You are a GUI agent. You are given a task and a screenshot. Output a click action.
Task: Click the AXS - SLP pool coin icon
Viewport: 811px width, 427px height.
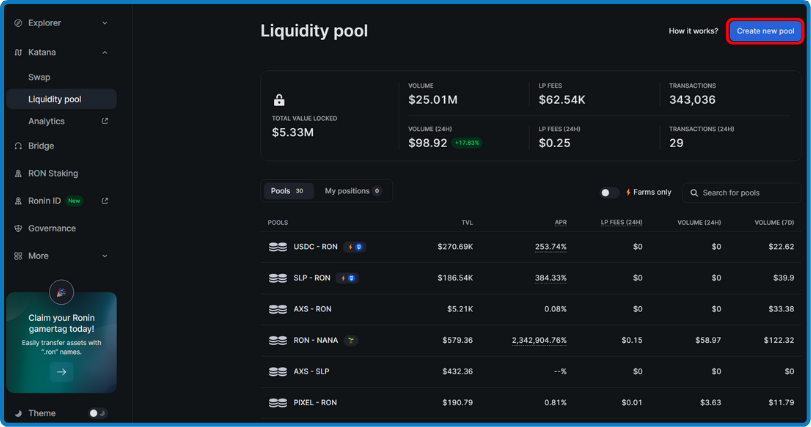coord(278,371)
